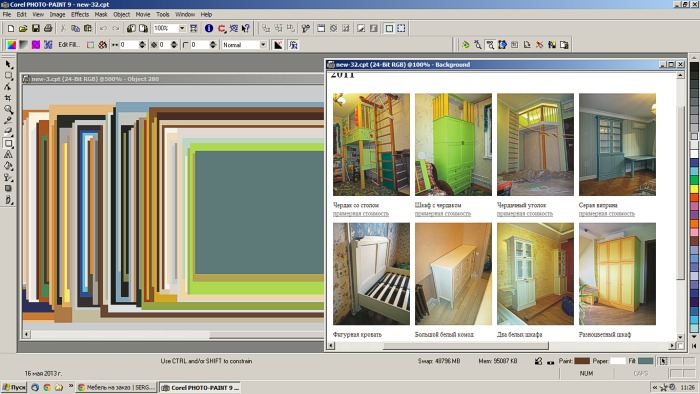This screenshot has width=700, height=394.
Task: Toggle the solid square mask visibility button
Action: [x=389, y=28]
